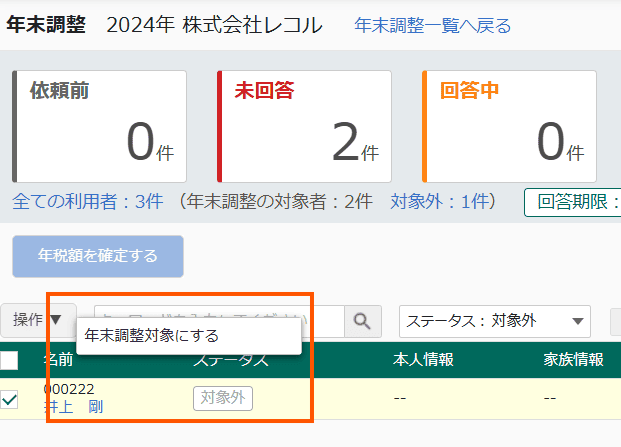
Task: Click the employee number 000222
Action: click(69, 389)
